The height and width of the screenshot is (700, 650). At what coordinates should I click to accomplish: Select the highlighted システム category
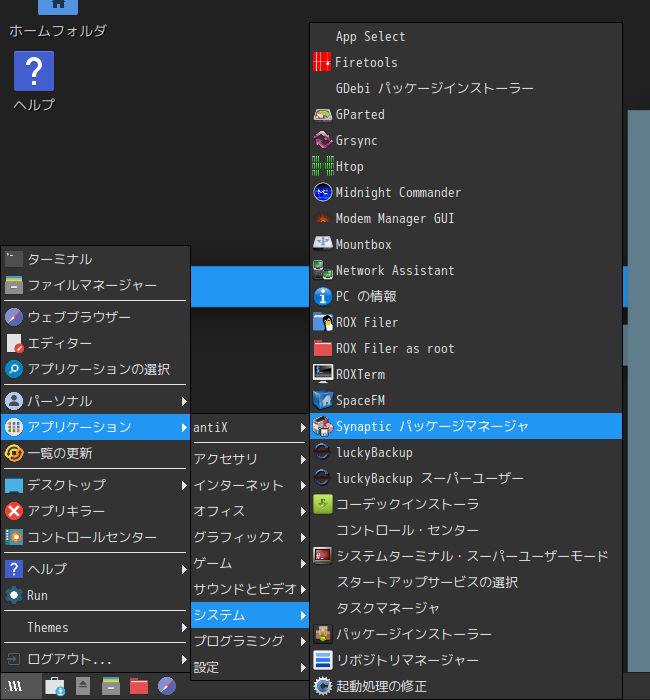tap(250, 615)
